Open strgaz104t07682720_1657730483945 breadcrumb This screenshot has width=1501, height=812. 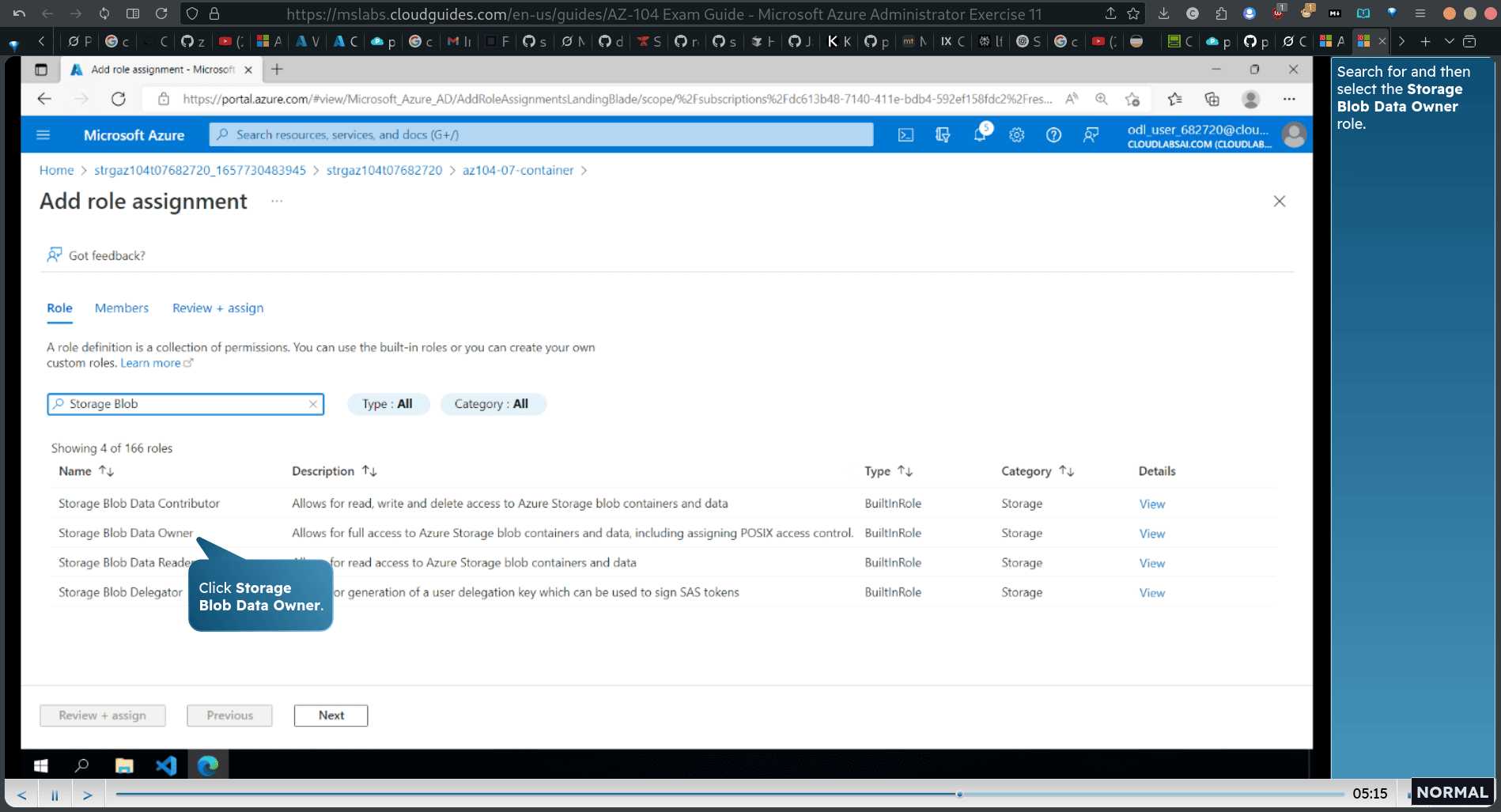(200, 170)
